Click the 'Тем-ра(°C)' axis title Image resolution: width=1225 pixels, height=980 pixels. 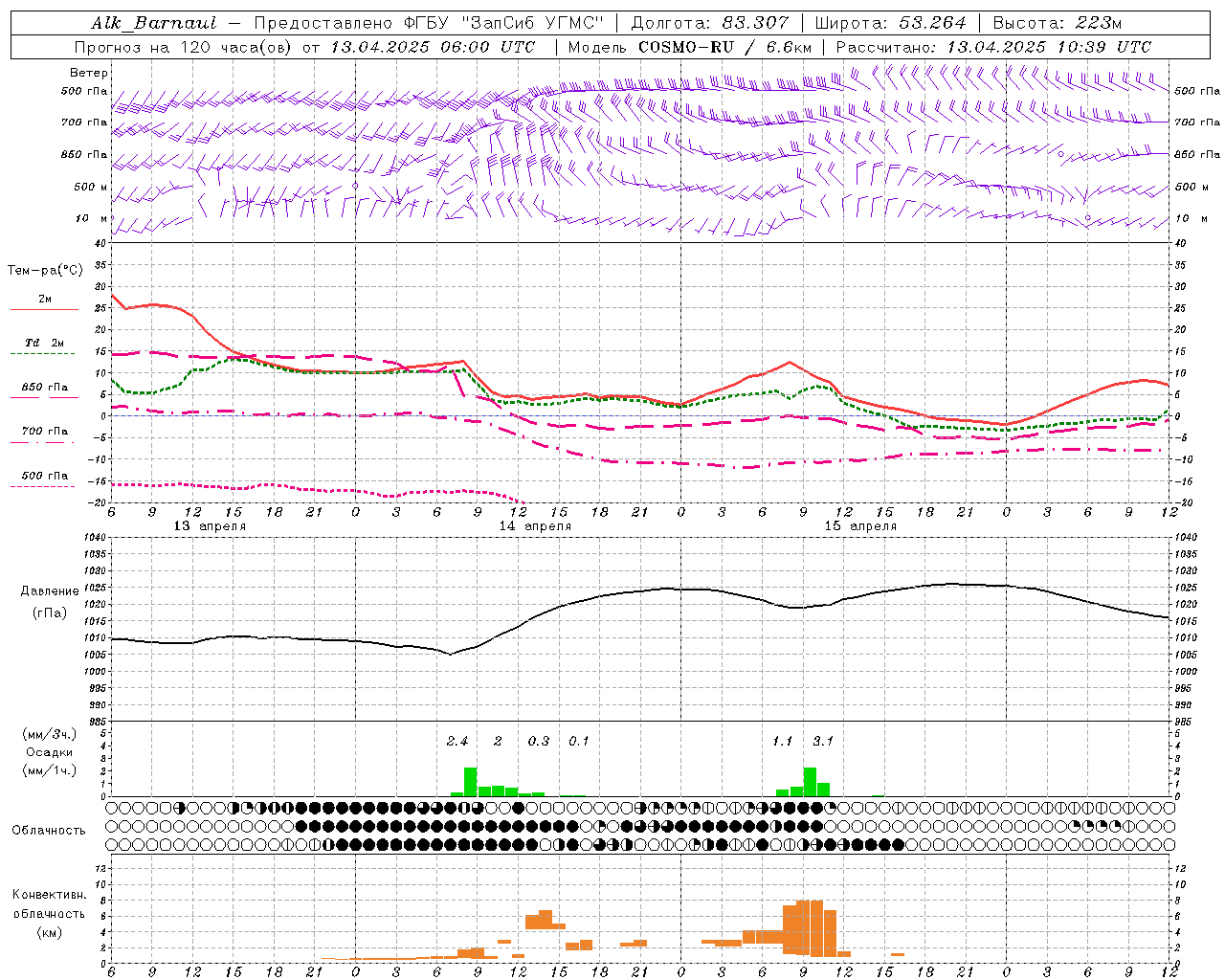[45, 271]
